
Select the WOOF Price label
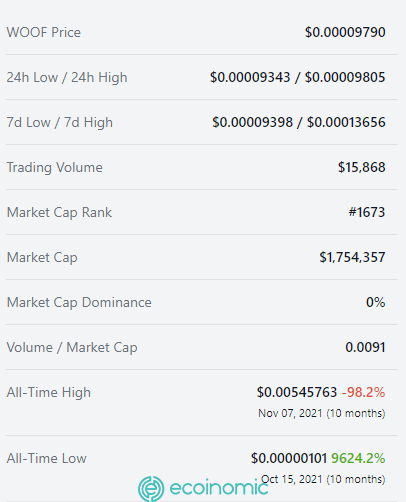coord(44,33)
